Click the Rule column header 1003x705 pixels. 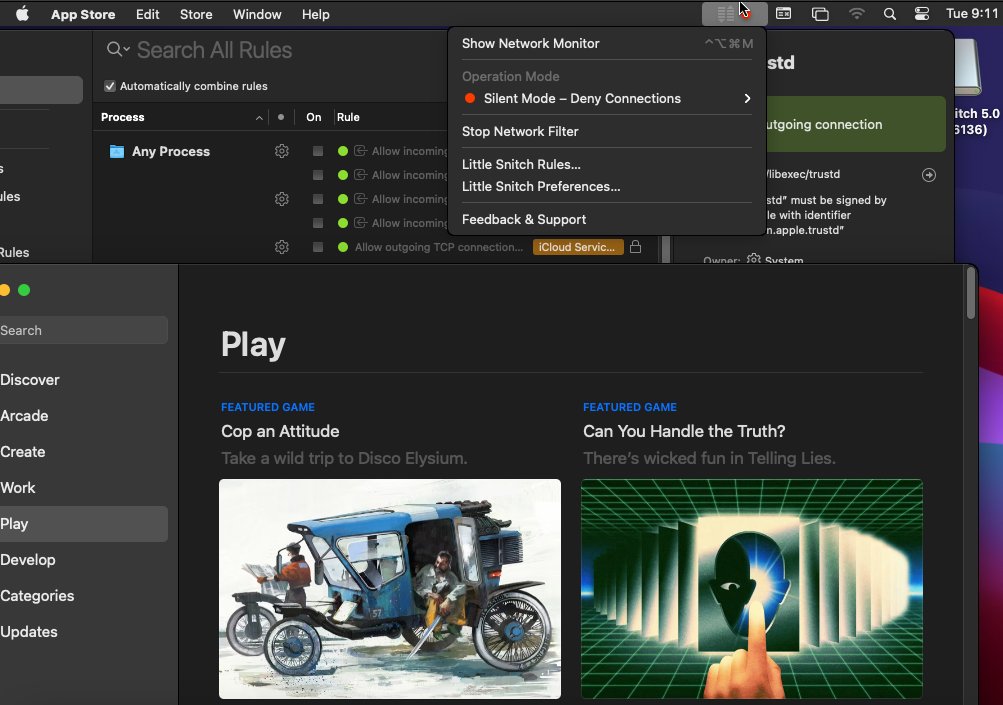(348, 117)
